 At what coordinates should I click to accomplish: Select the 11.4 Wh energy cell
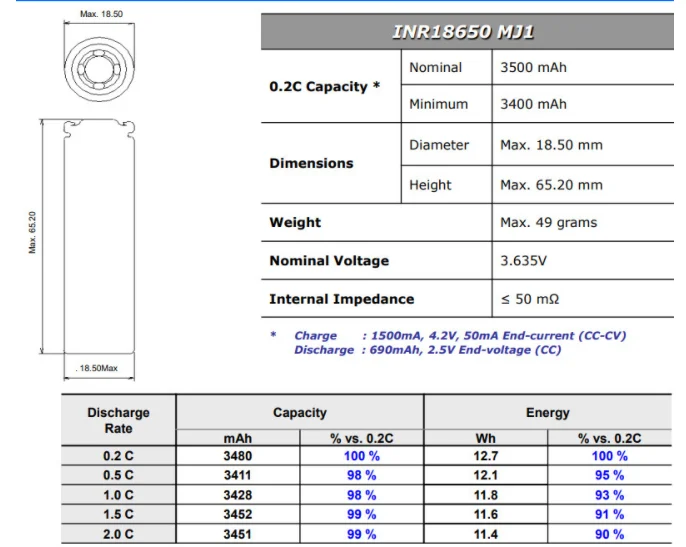[485, 534]
